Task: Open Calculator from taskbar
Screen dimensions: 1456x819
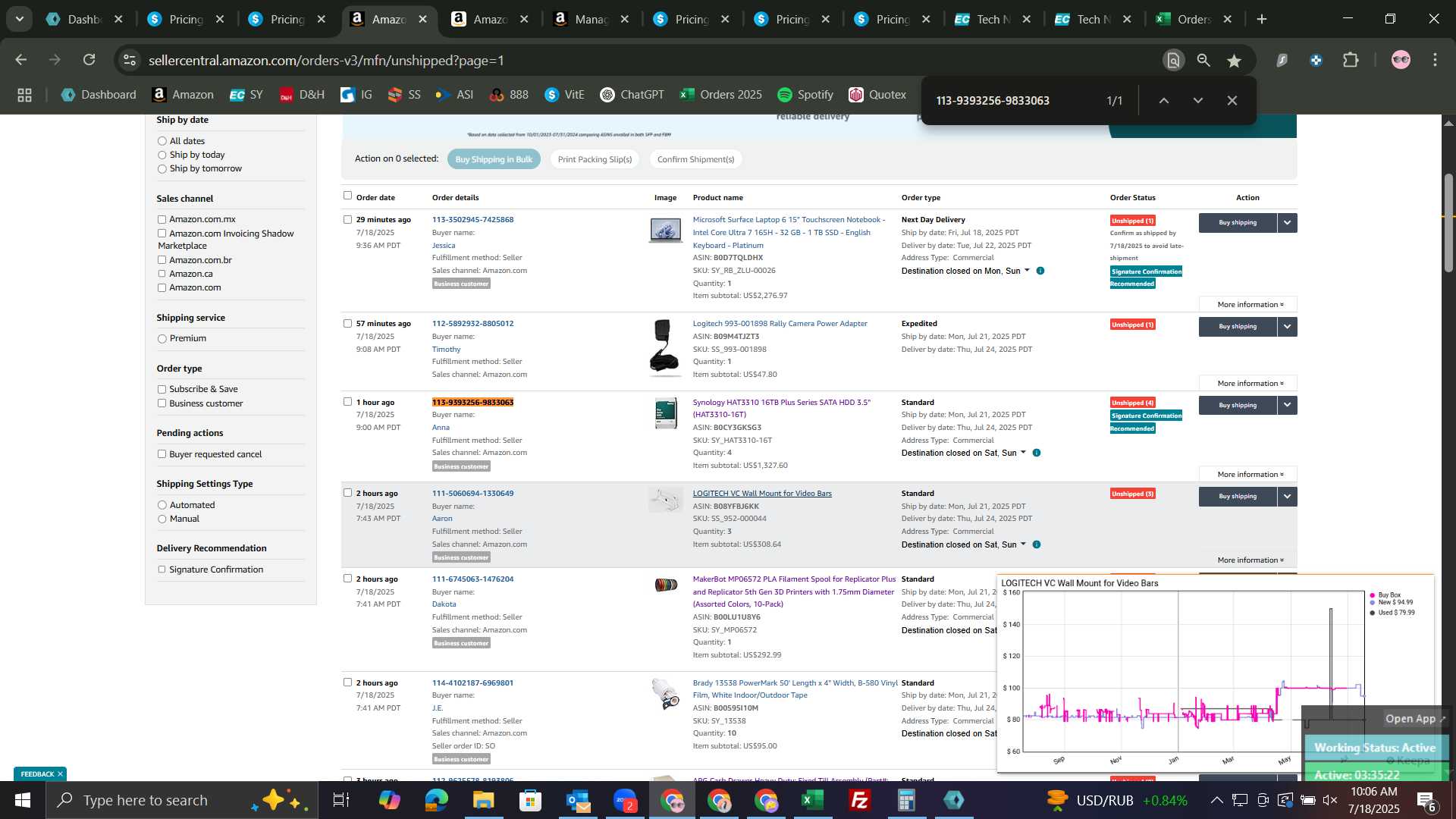Action: (x=906, y=800)
